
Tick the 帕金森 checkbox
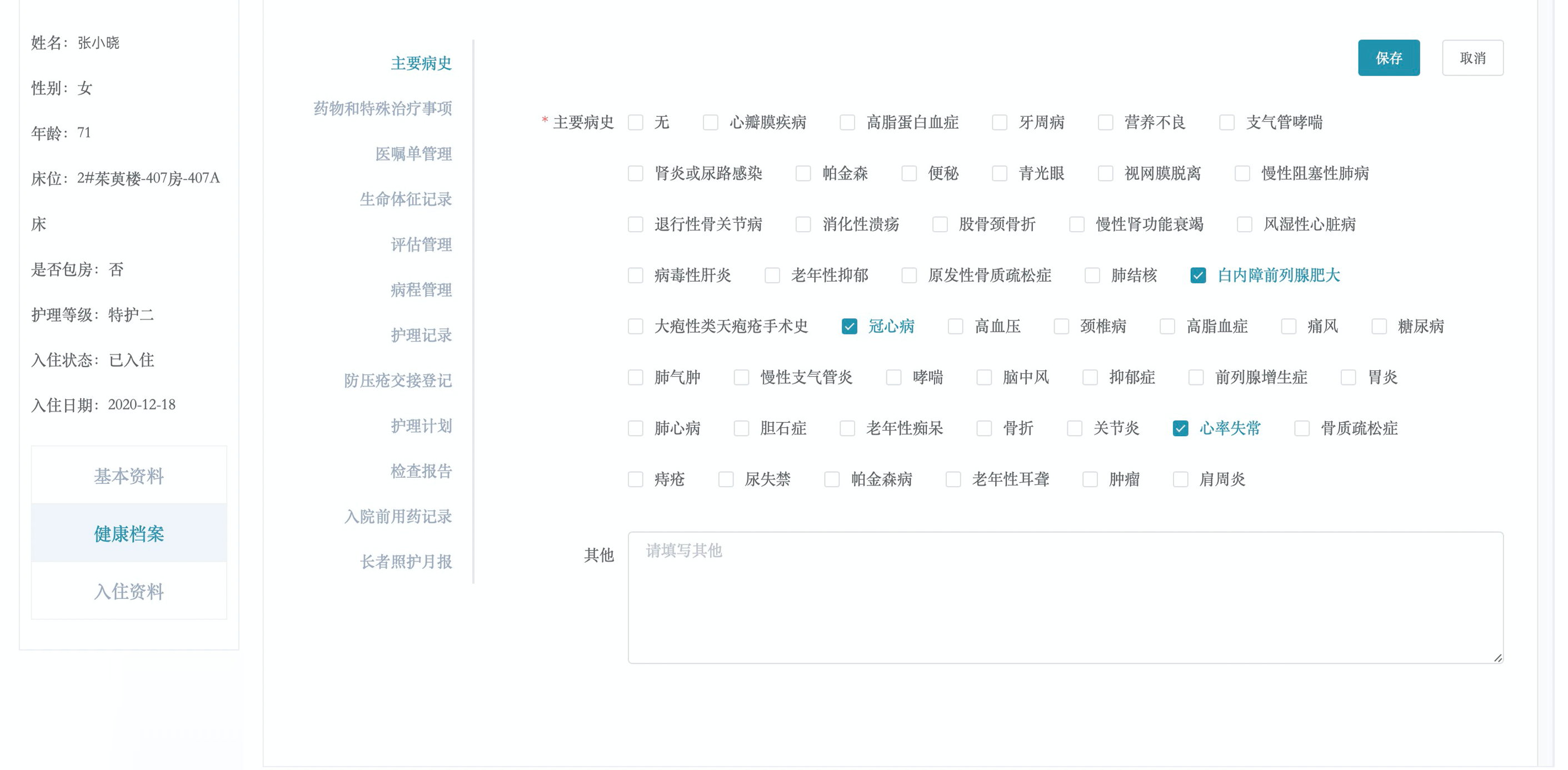(x=803, y=173)
